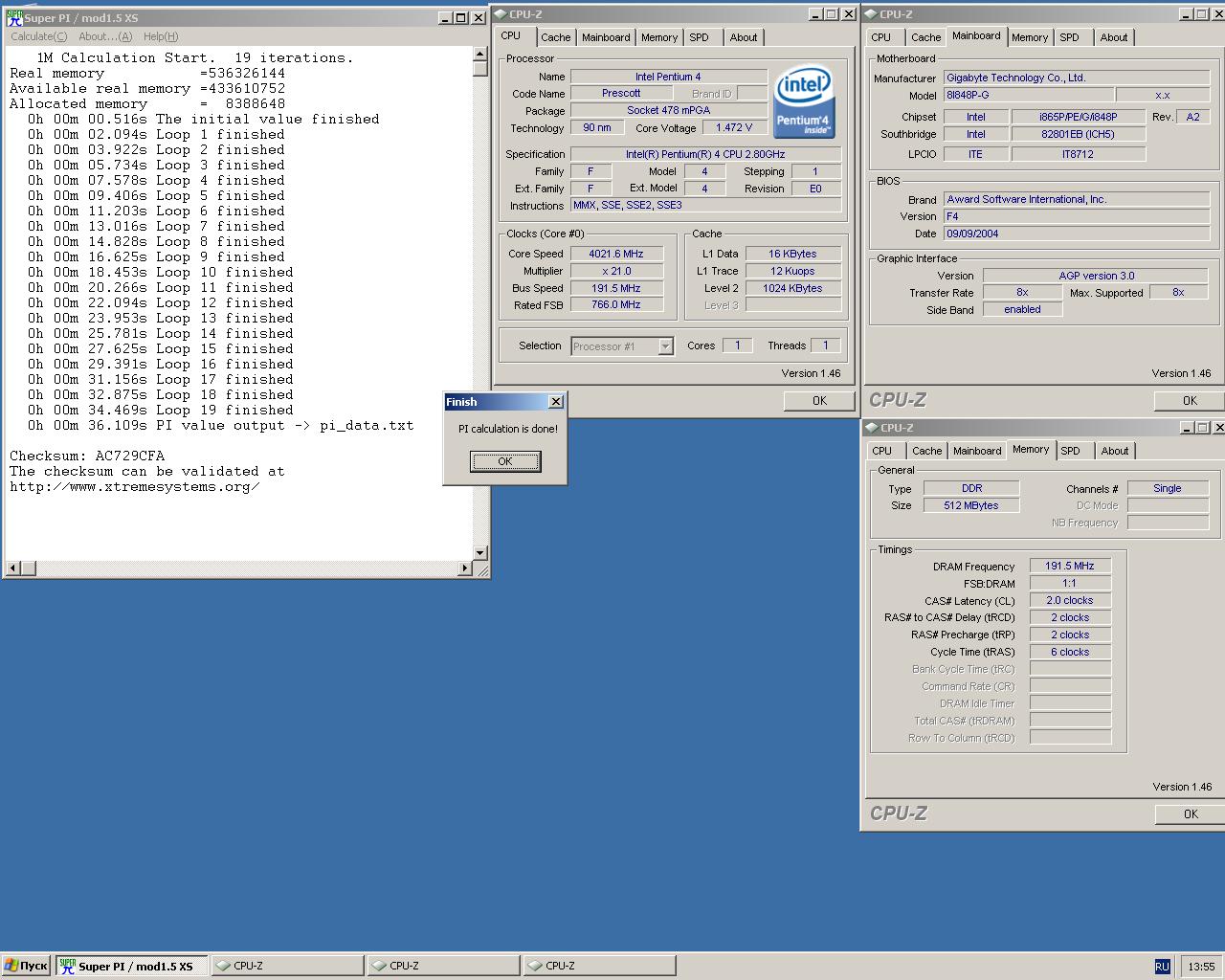Click the Southbridge field 82801EB (ICH5)
This screenshot has height=980, width=1225.
coord(1078,134)
